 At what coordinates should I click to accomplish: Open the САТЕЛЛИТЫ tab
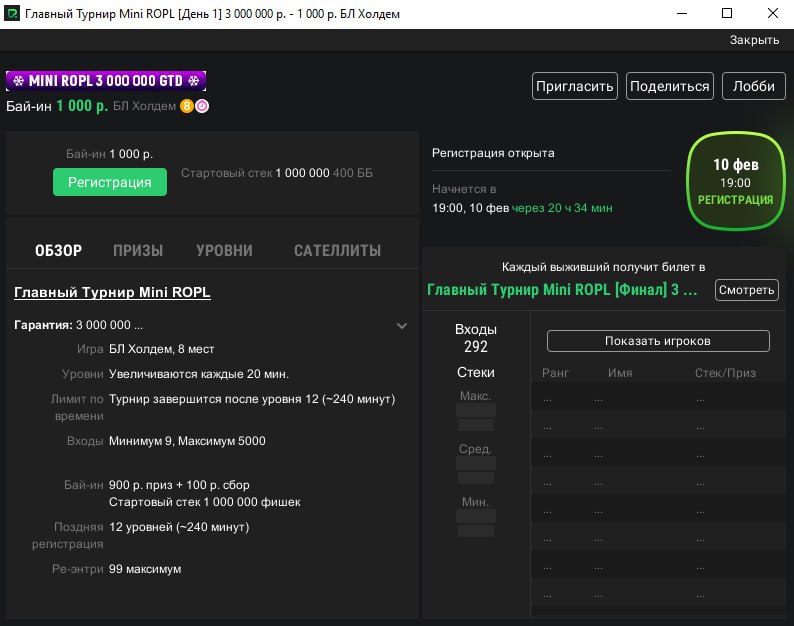click(x=337, y=250)
